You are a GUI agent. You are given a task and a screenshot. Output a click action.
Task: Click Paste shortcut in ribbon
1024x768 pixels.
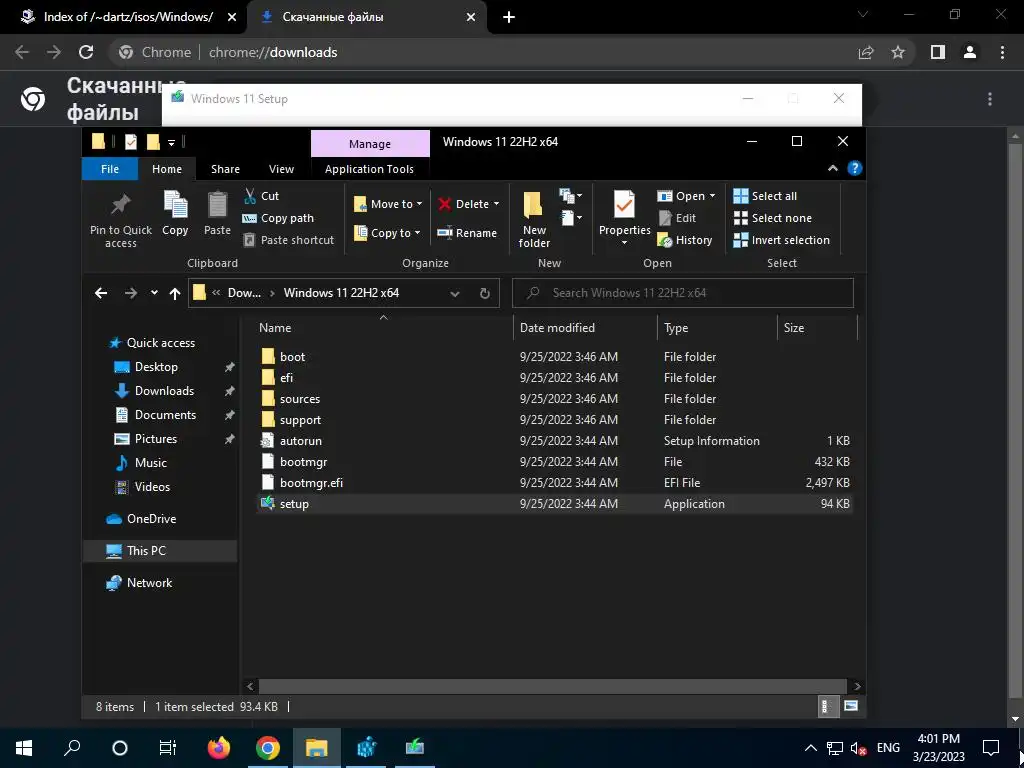289,240
